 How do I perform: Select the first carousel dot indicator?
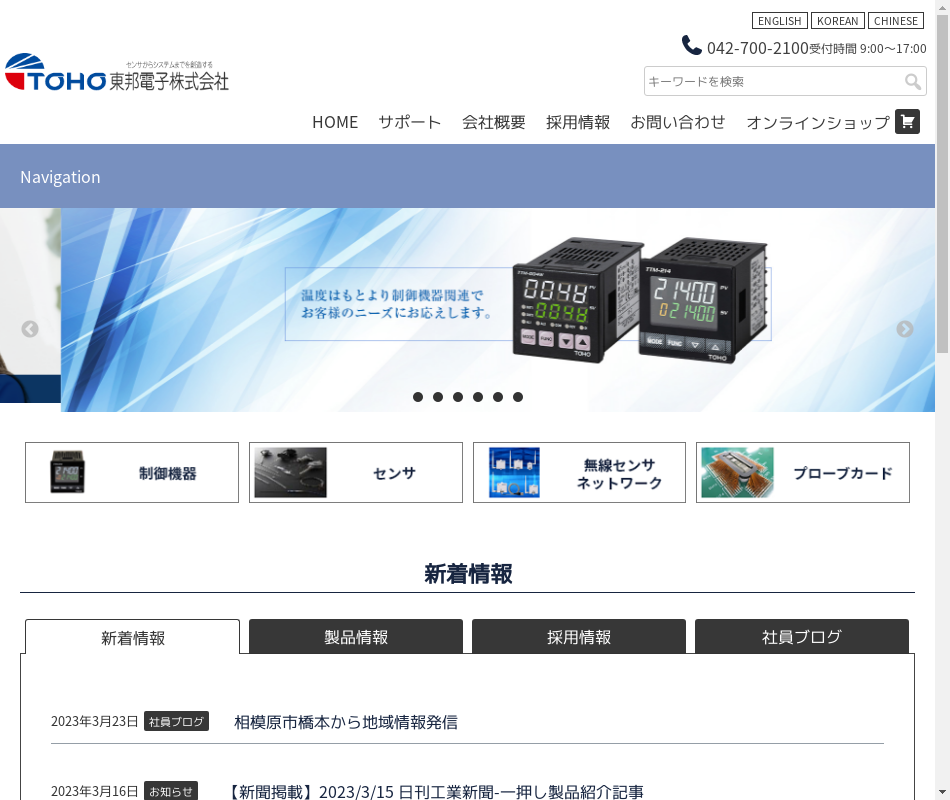[418, 397]
